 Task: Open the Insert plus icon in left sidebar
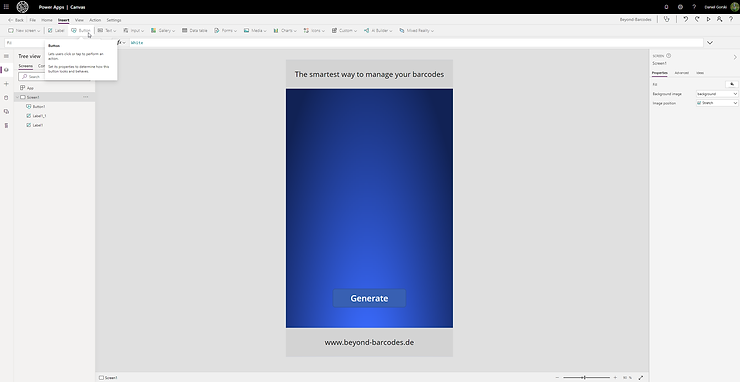pos(6,84)
